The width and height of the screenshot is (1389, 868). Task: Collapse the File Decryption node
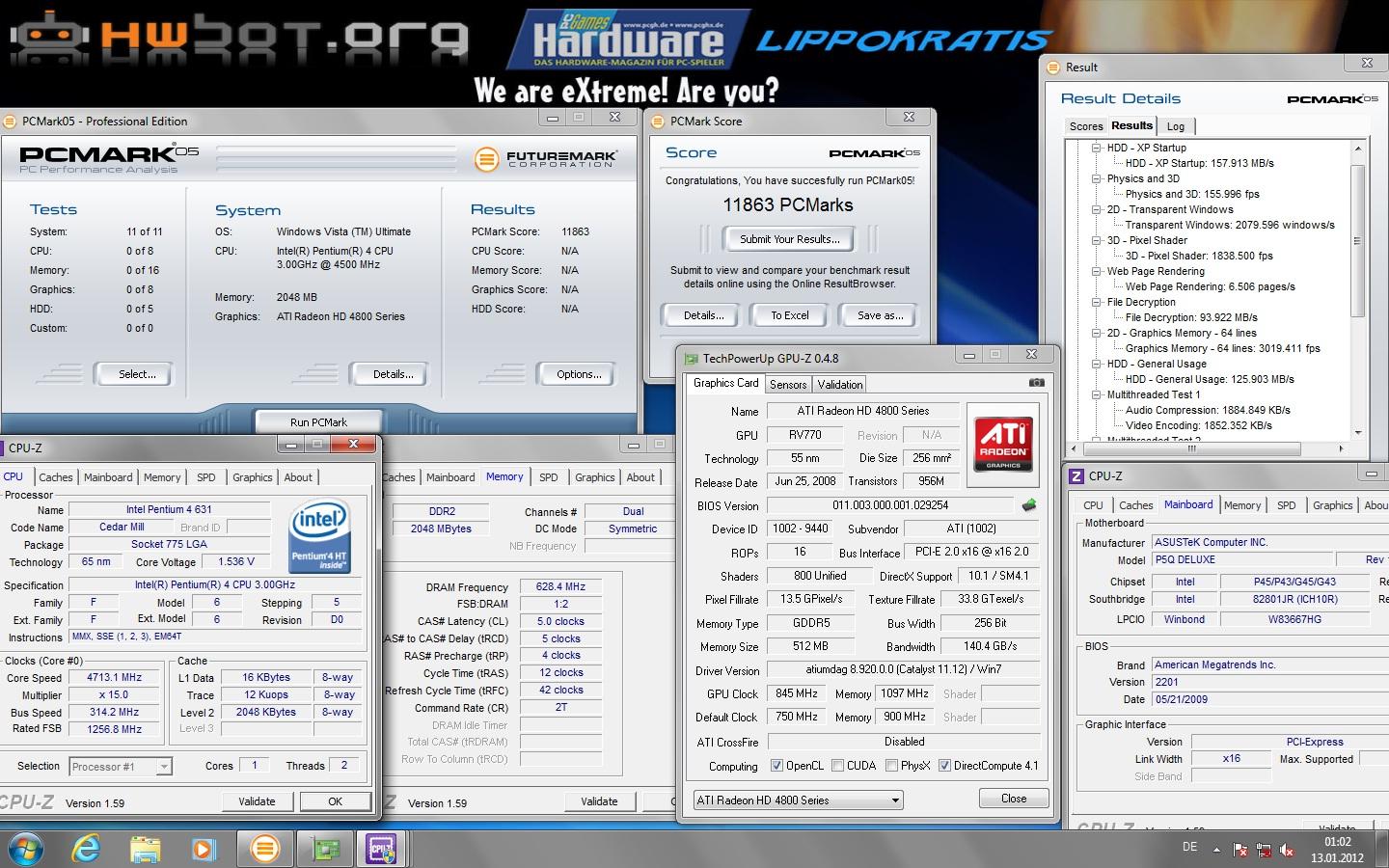[1097, 302]
